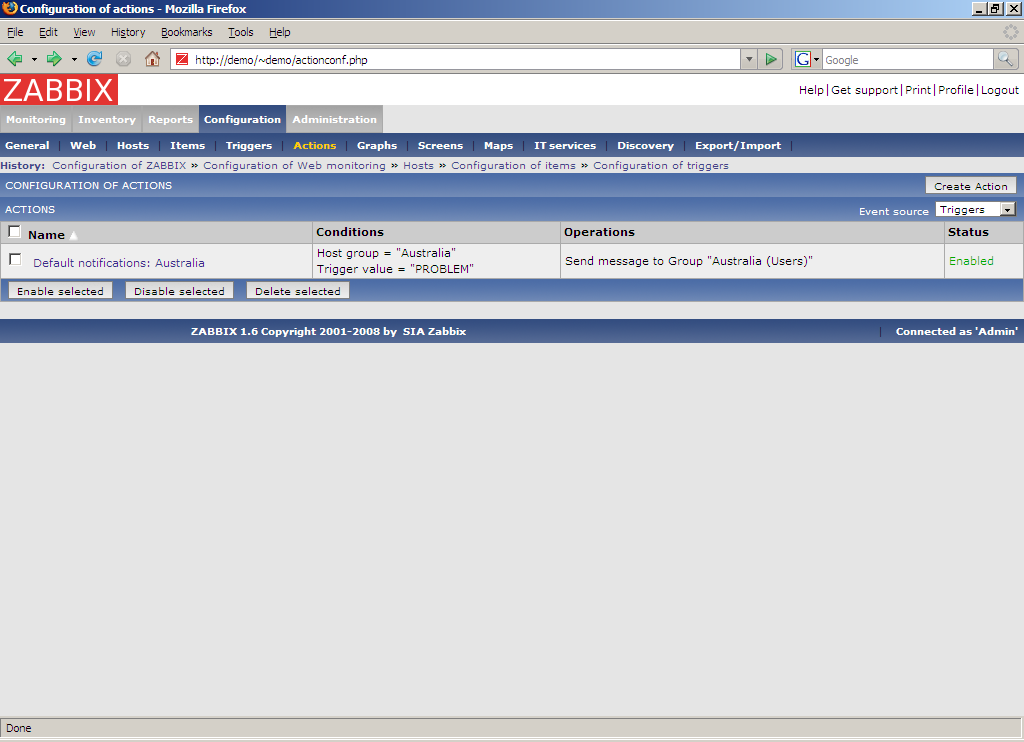Open the View menu
Screen dimensions: 1024x742
[x=84, y=32]
